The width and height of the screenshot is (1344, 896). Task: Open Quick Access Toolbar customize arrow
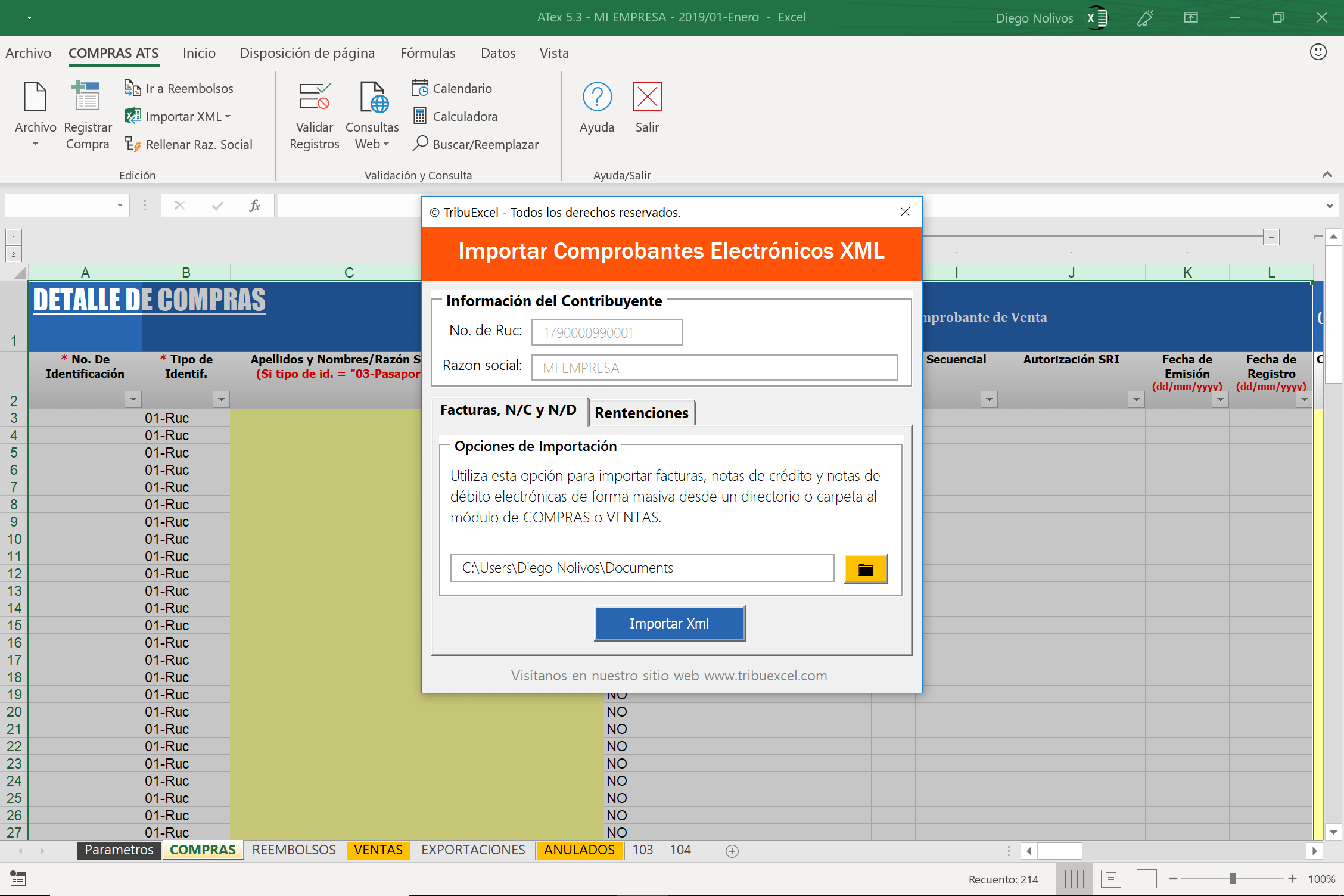click(x=29, y=17)
